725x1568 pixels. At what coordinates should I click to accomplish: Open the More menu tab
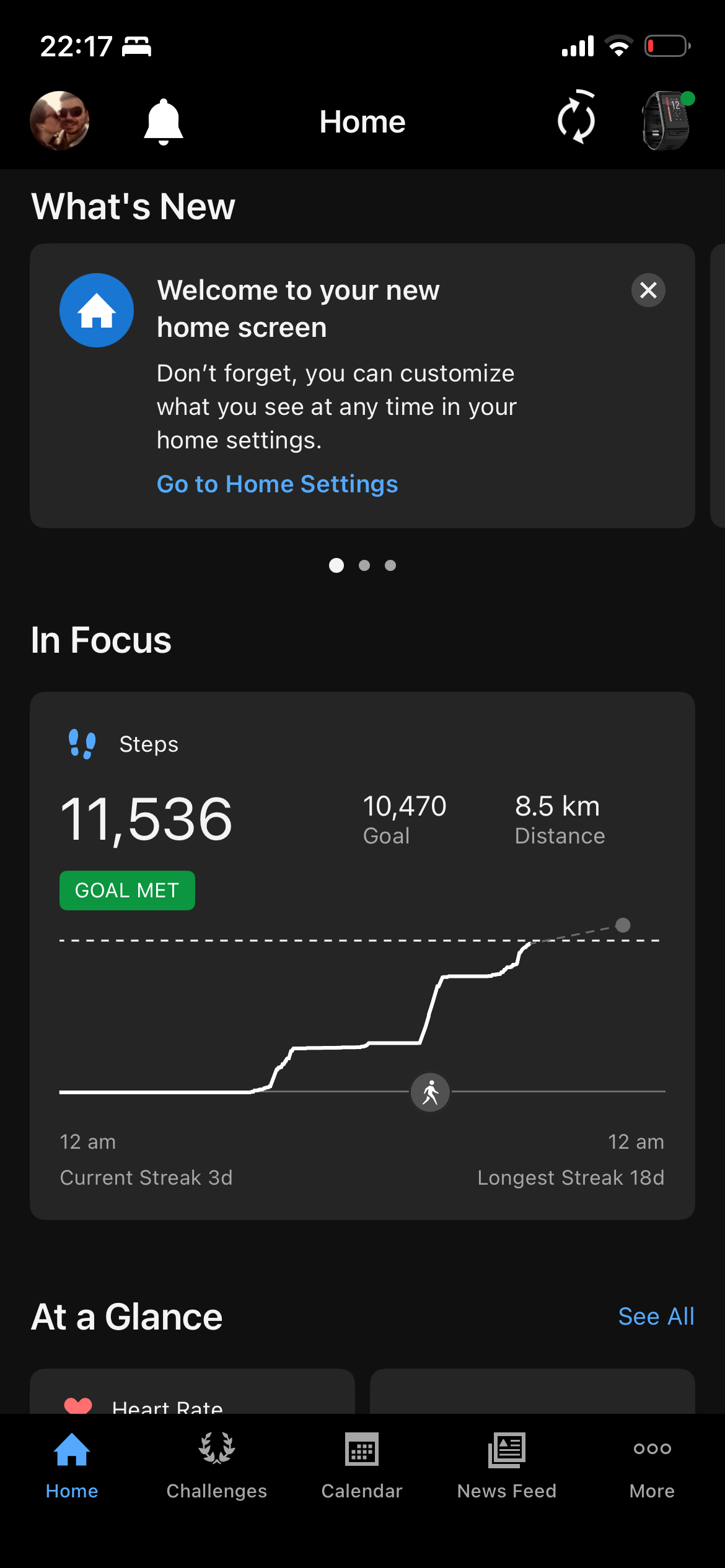point(652,1465)
